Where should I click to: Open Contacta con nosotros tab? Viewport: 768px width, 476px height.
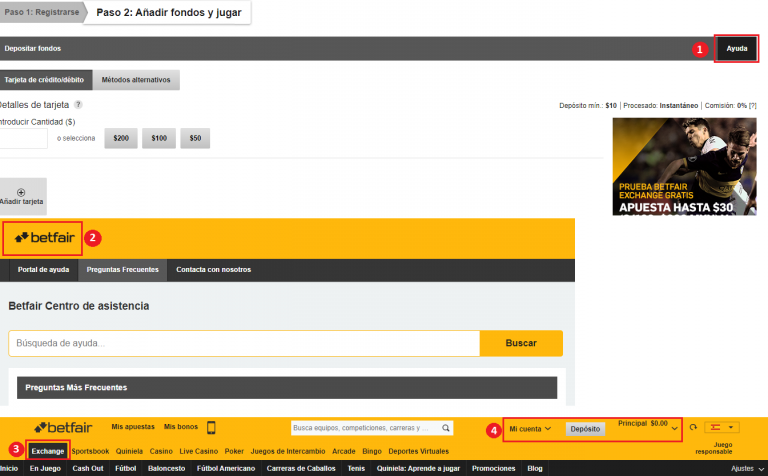tap(214, 270)
